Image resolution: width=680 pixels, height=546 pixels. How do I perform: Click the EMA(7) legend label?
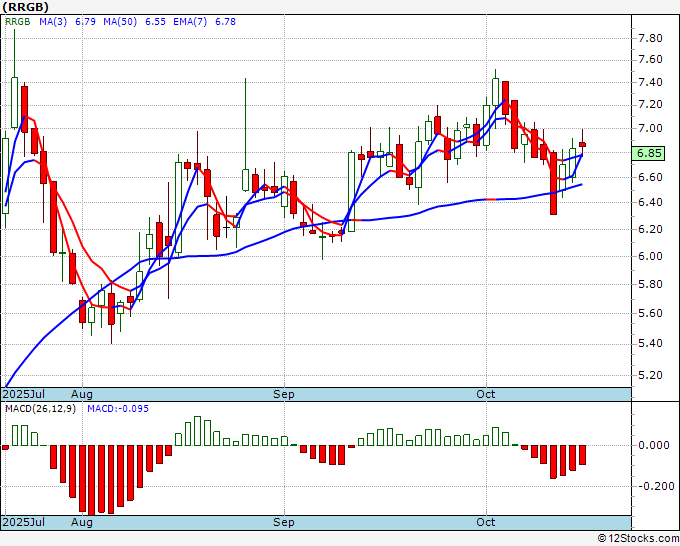[x=190, y=22]
